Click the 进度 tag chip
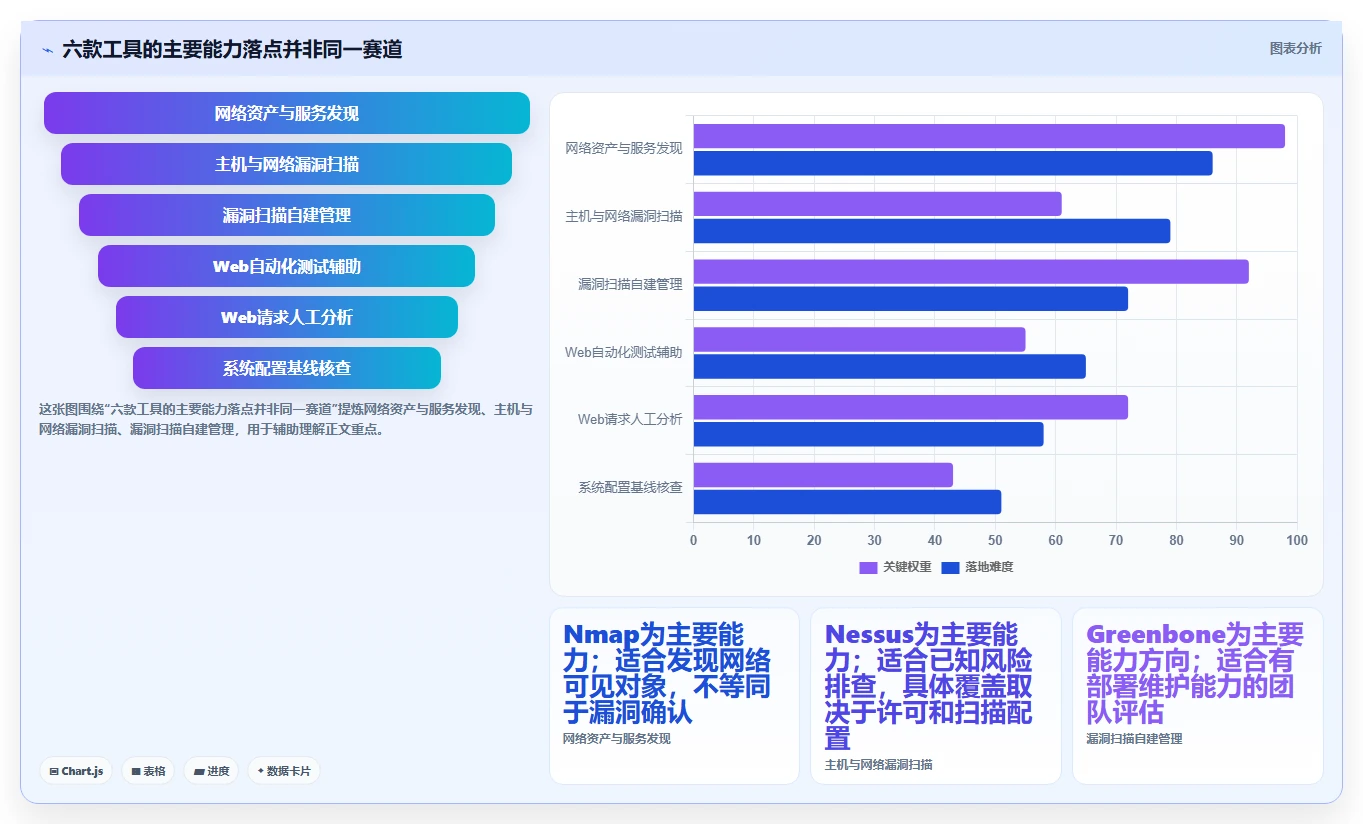 [x=211, y=771]
